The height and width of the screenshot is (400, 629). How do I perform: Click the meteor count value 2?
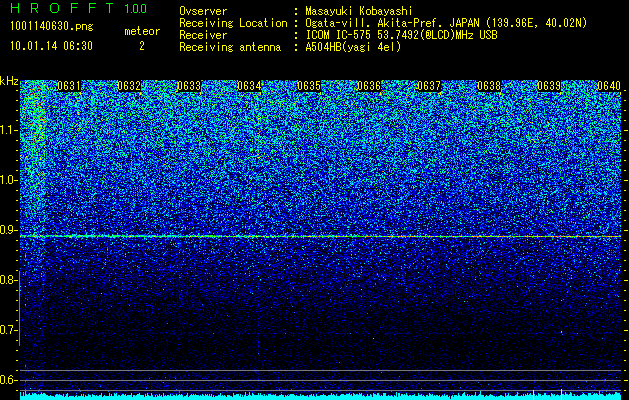click(142, 46)
